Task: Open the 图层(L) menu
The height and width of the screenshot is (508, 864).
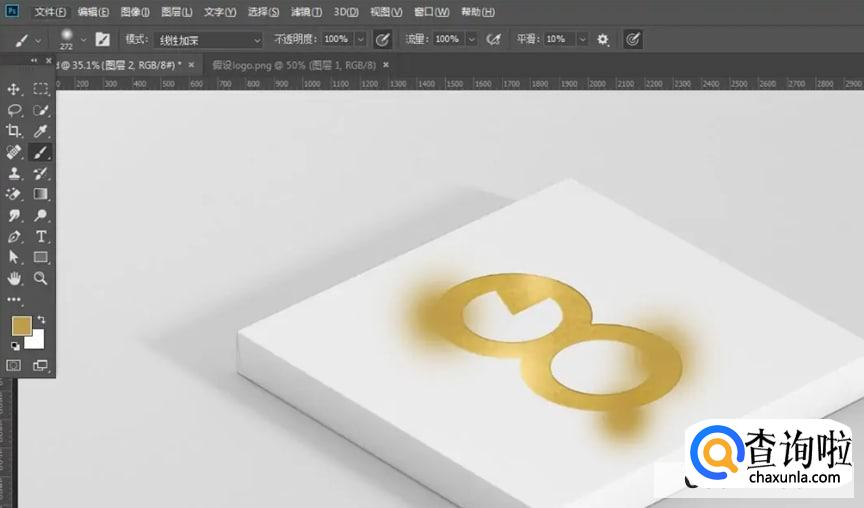Action: point(177,12)
